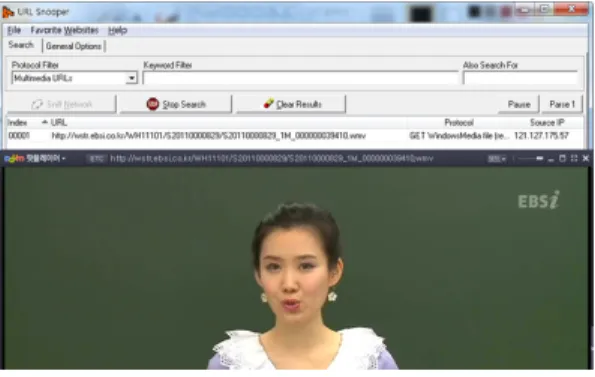This screenshot has width=595, height=377.
Task: Close the URL Snooper window
Action: 571,9
